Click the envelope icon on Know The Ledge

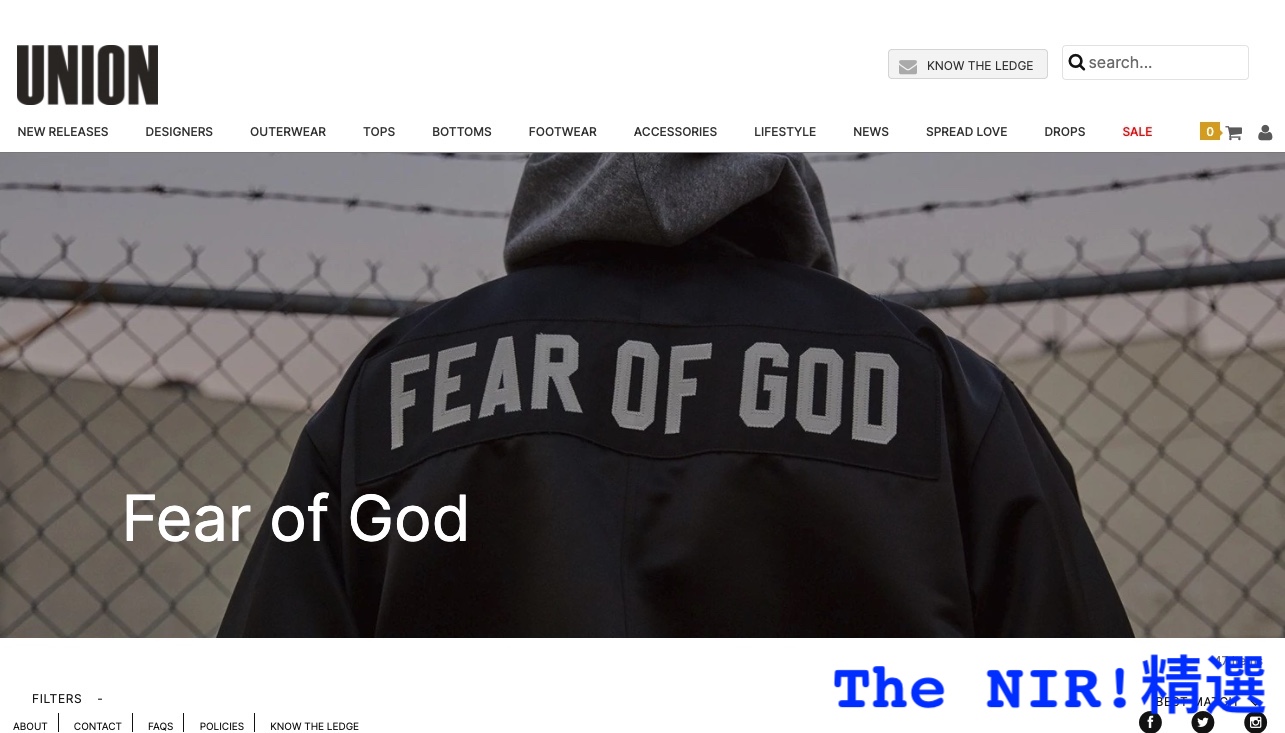(907, 66)
